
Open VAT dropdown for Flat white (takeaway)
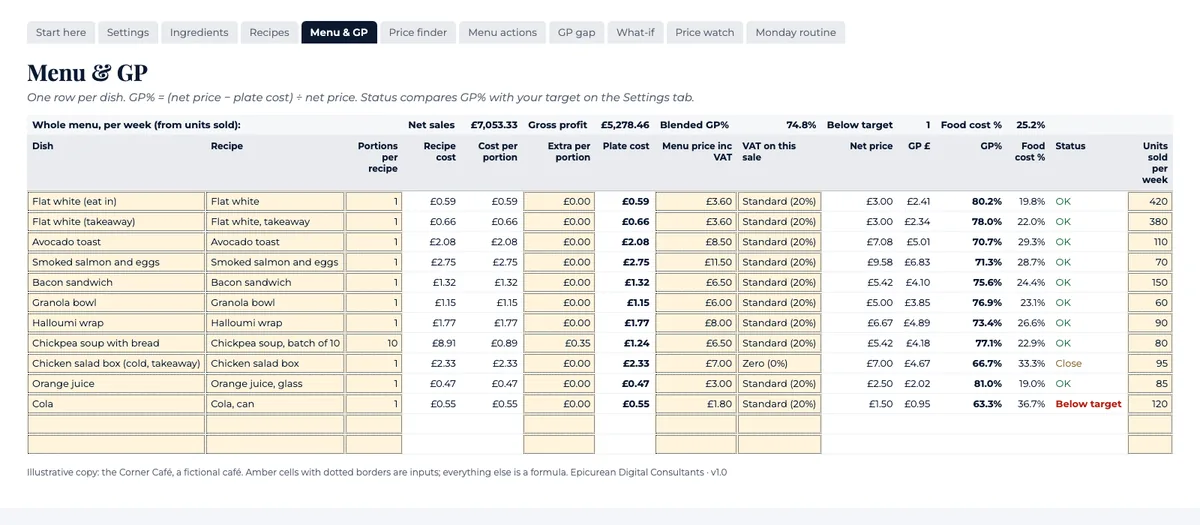(780, 221)
